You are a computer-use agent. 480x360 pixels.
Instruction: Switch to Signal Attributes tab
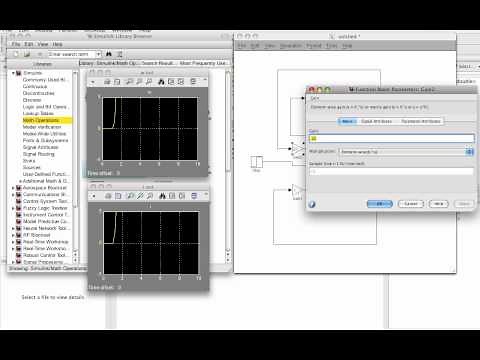376,121
